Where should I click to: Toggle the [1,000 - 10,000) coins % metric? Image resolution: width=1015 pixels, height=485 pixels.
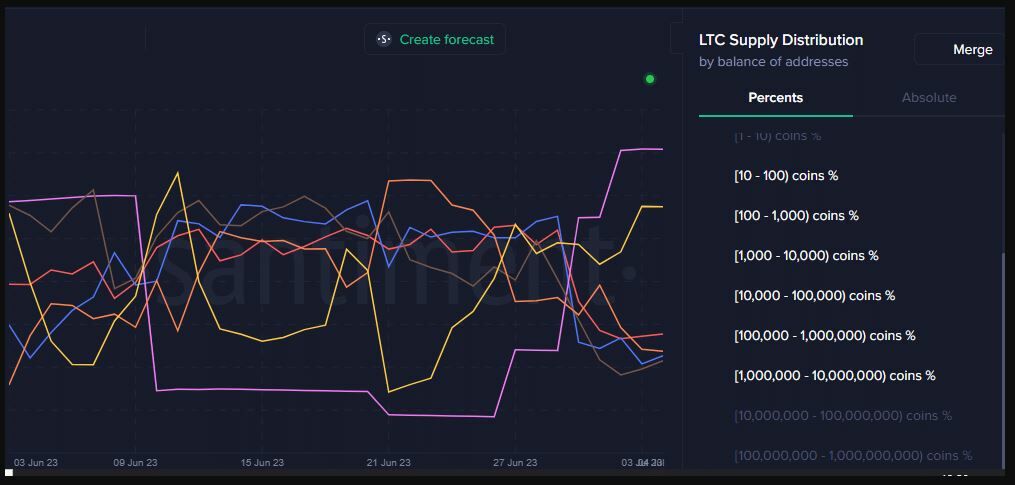coord(806,256)
